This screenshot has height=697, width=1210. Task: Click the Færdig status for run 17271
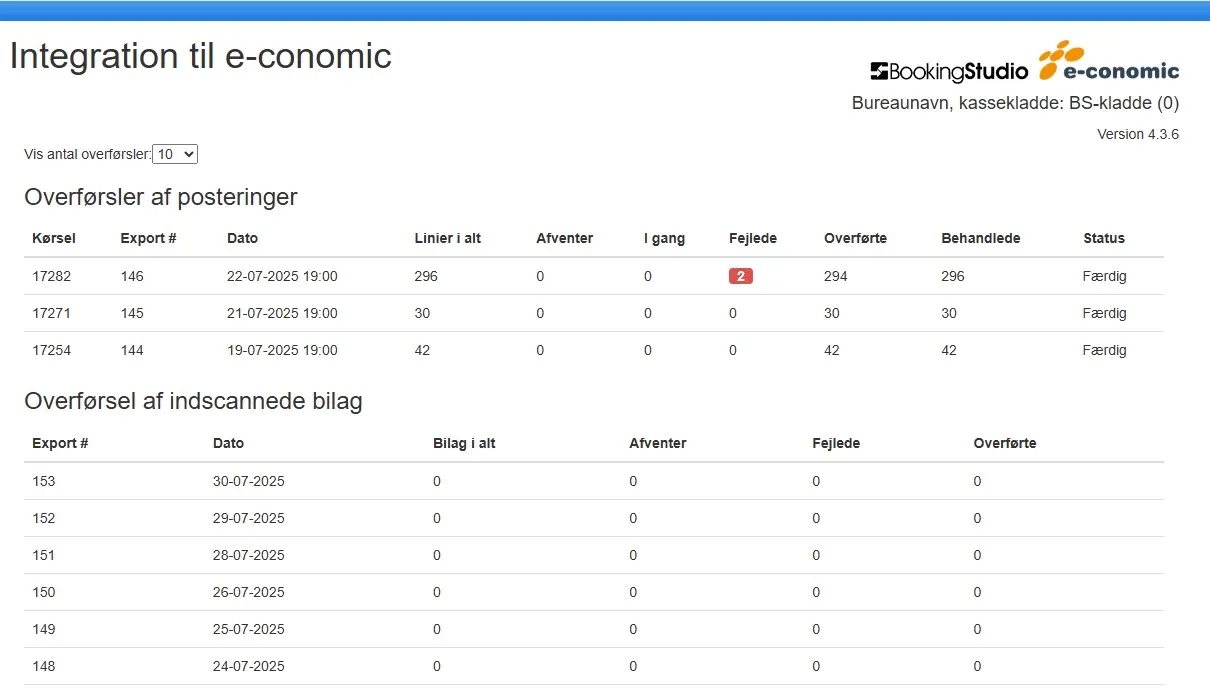1104,313
